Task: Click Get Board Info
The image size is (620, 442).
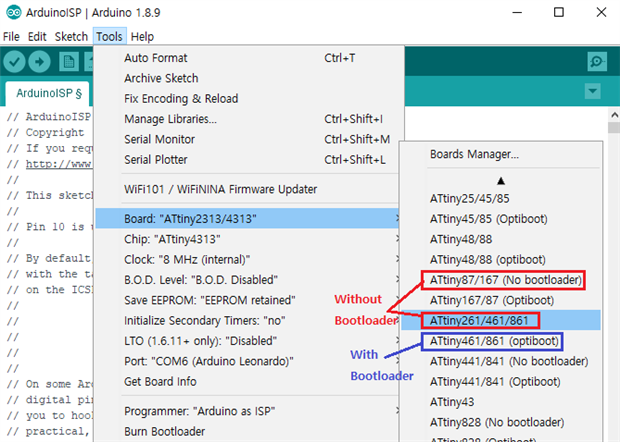Action: coord(247,382)
